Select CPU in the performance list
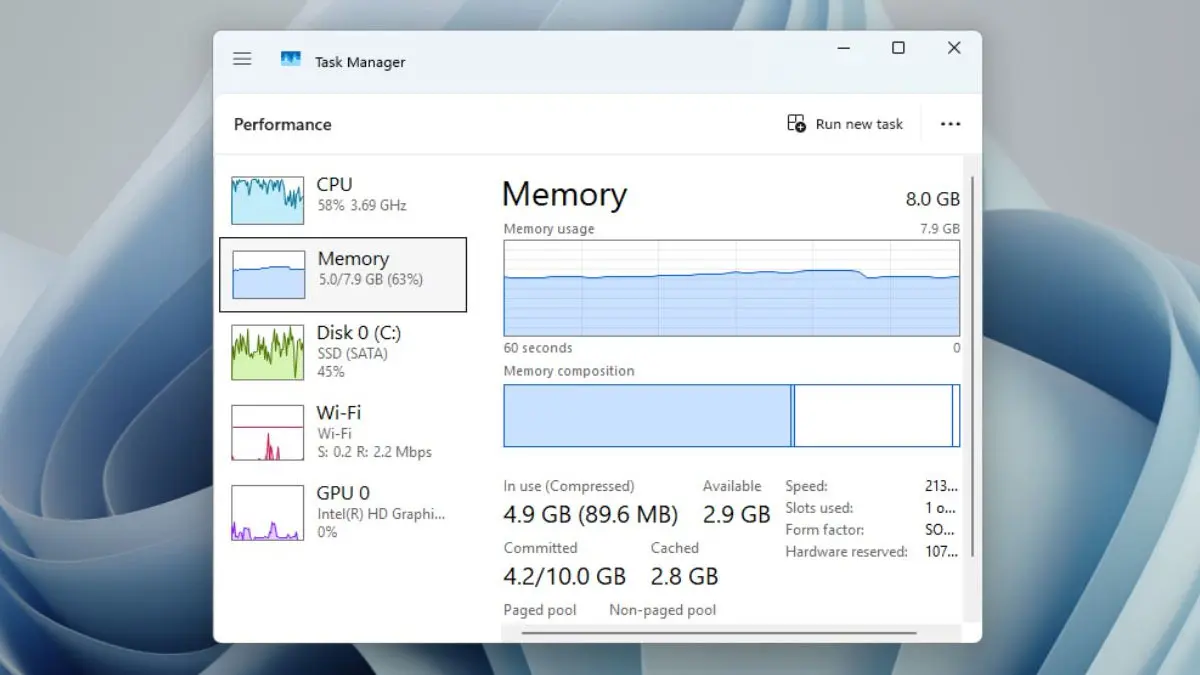Viewport: 1200px width, 675px height. click(343, 200)
